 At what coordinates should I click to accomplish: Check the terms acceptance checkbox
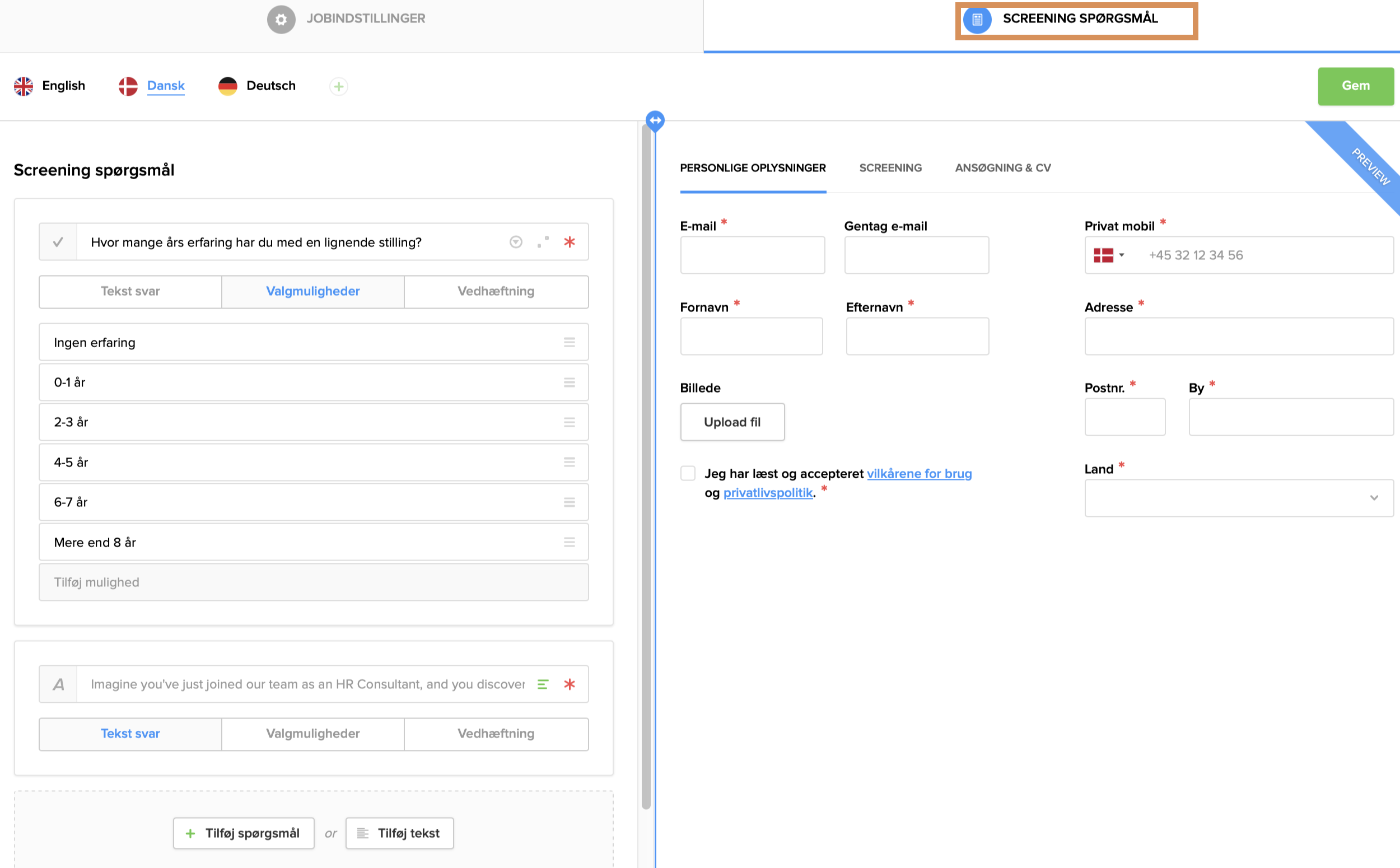point(687,473)
